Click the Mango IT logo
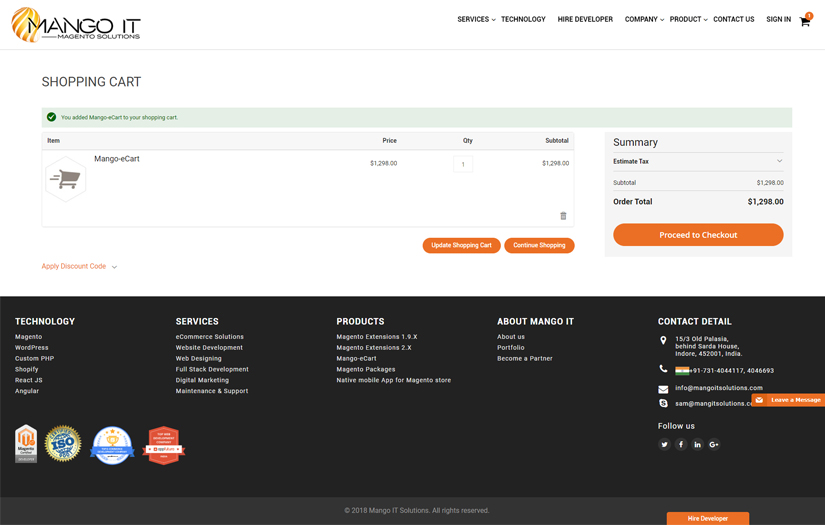825x525 pixels. click(x=76, y=24)
